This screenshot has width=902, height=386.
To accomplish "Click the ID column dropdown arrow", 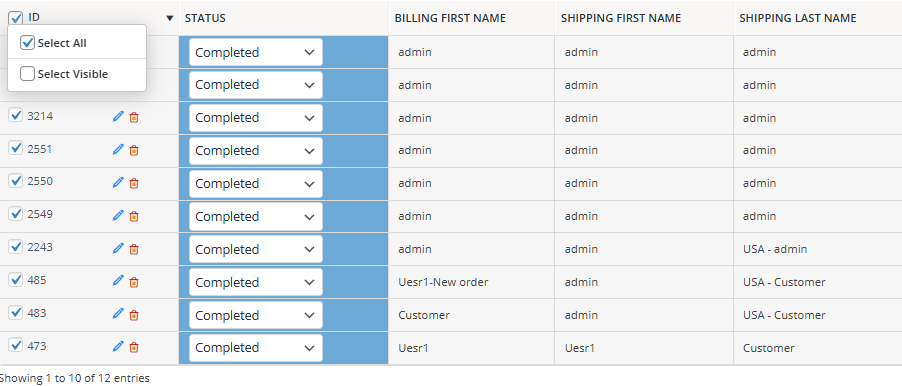I will (170, 18).
